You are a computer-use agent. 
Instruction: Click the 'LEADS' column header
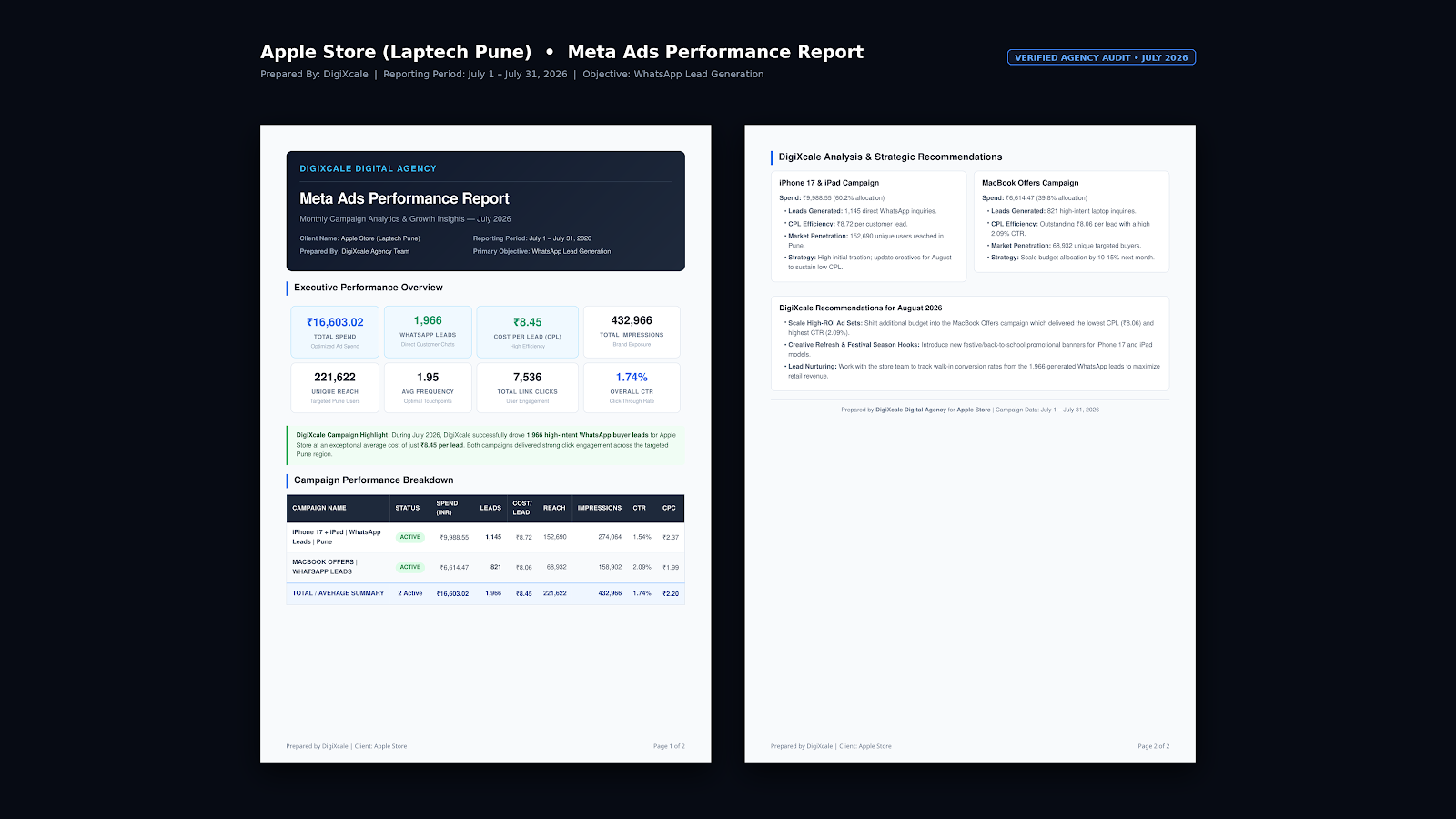(490, 508)
